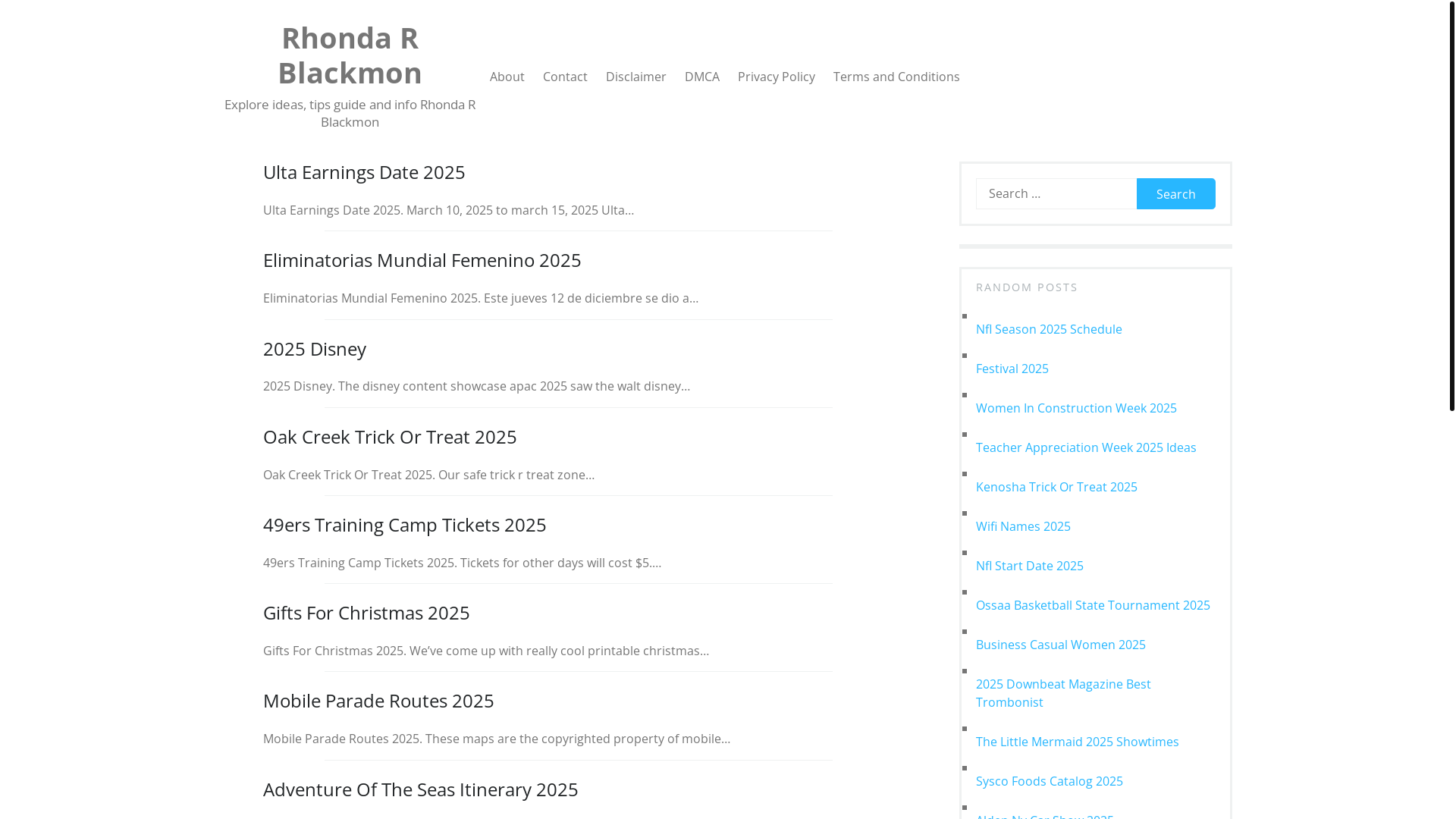Click excerpt about disney content showcase apac

coord(476,386)
